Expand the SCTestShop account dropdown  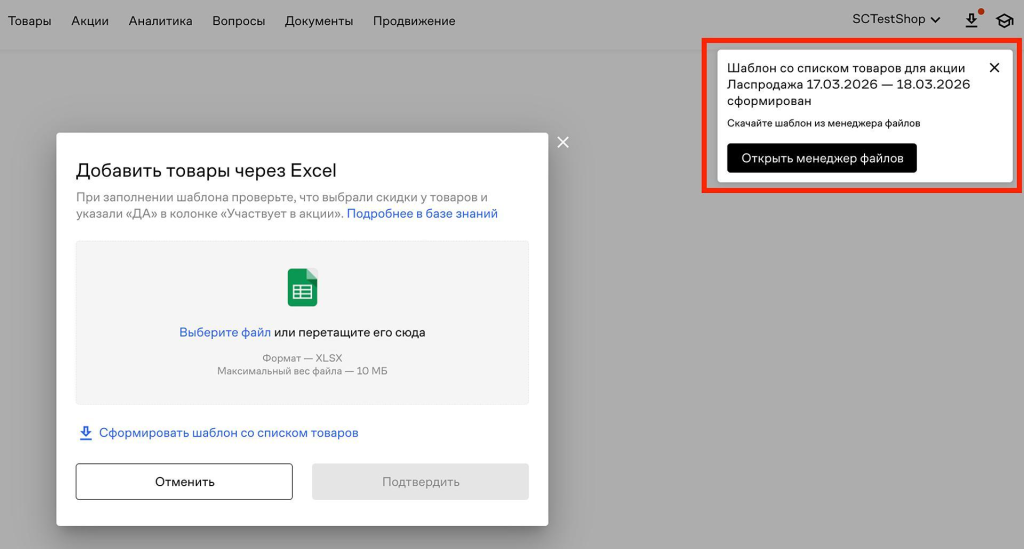[896, 19]
